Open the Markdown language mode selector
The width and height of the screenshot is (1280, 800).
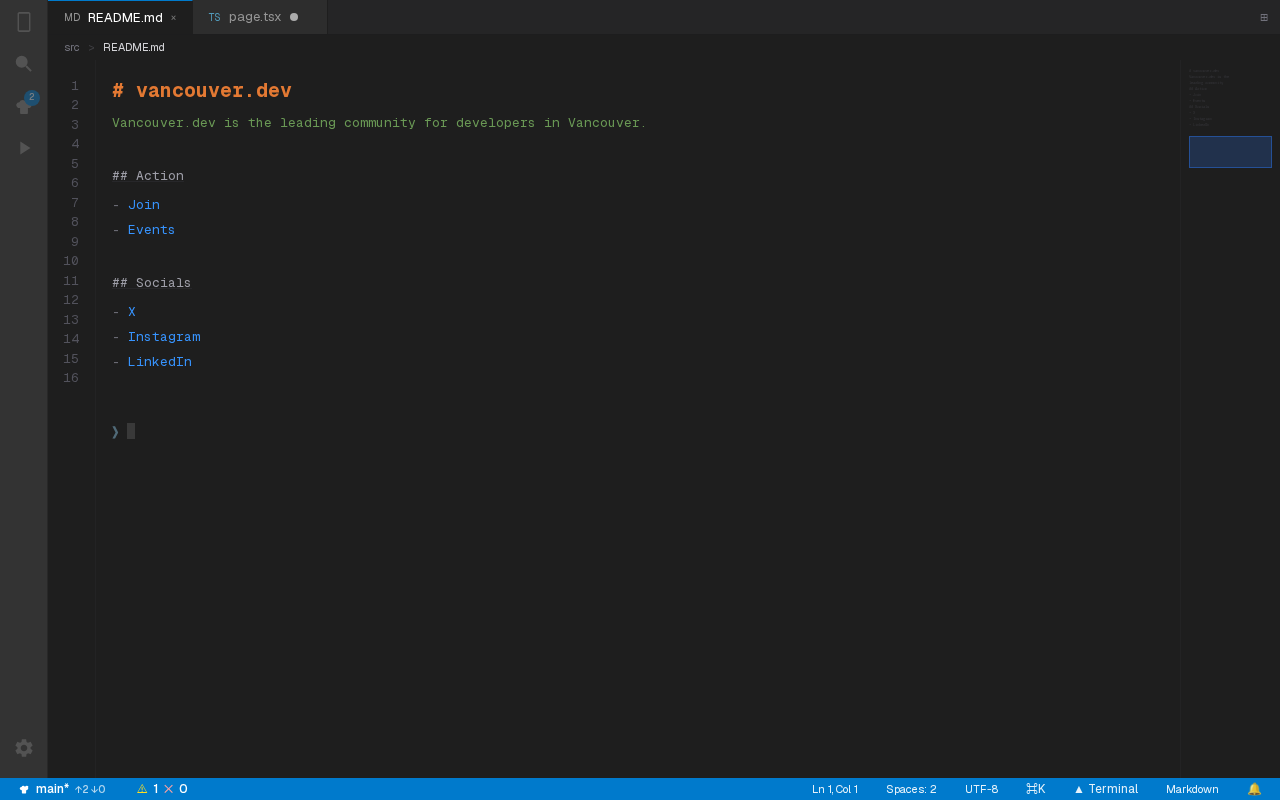click(x=1192, y=789)
